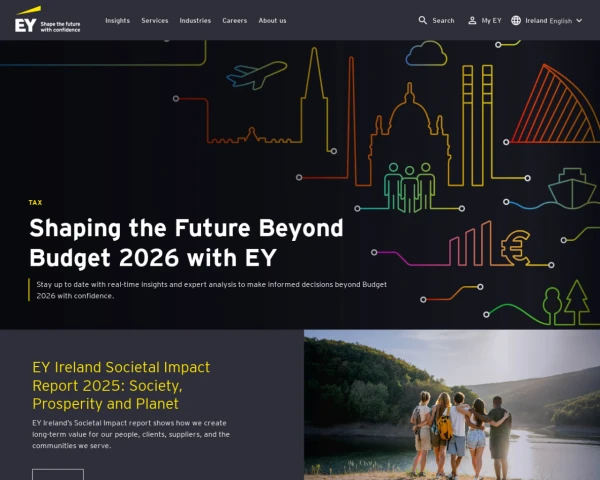Click the My EY text link
The height and width of the screenshot is (480, 600).
click(491, 21)
